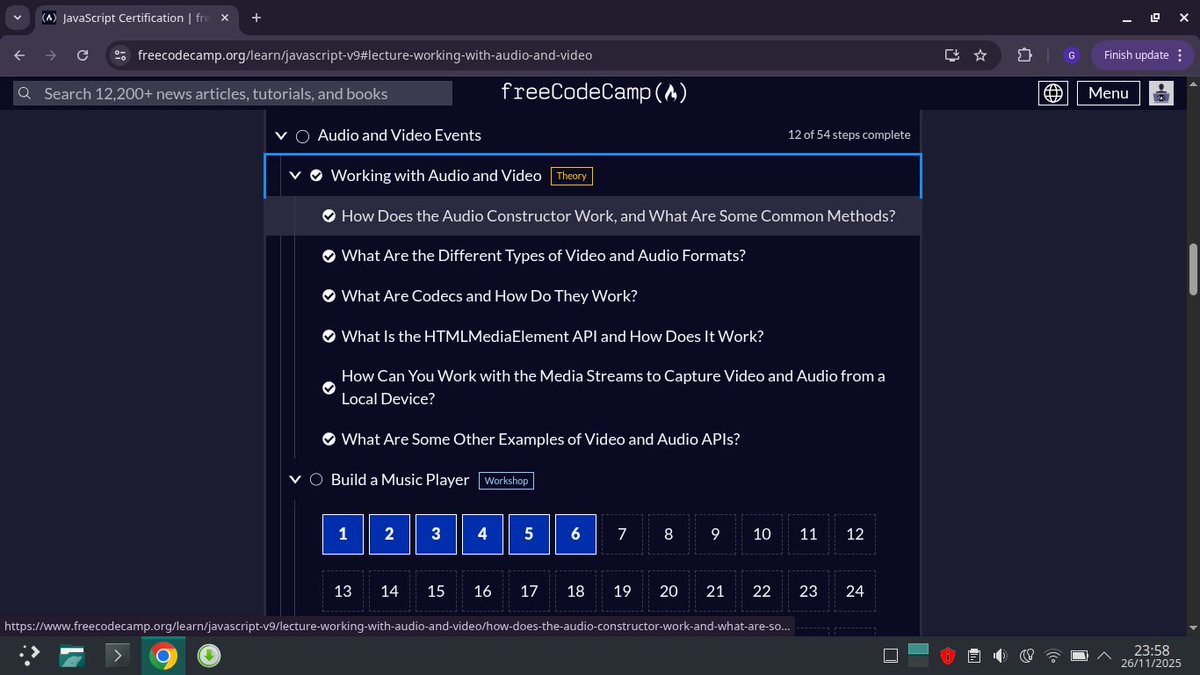Open the volume tray icon
The width and height of the screenshot is (1200, 675).
[x=1000, y=656]
